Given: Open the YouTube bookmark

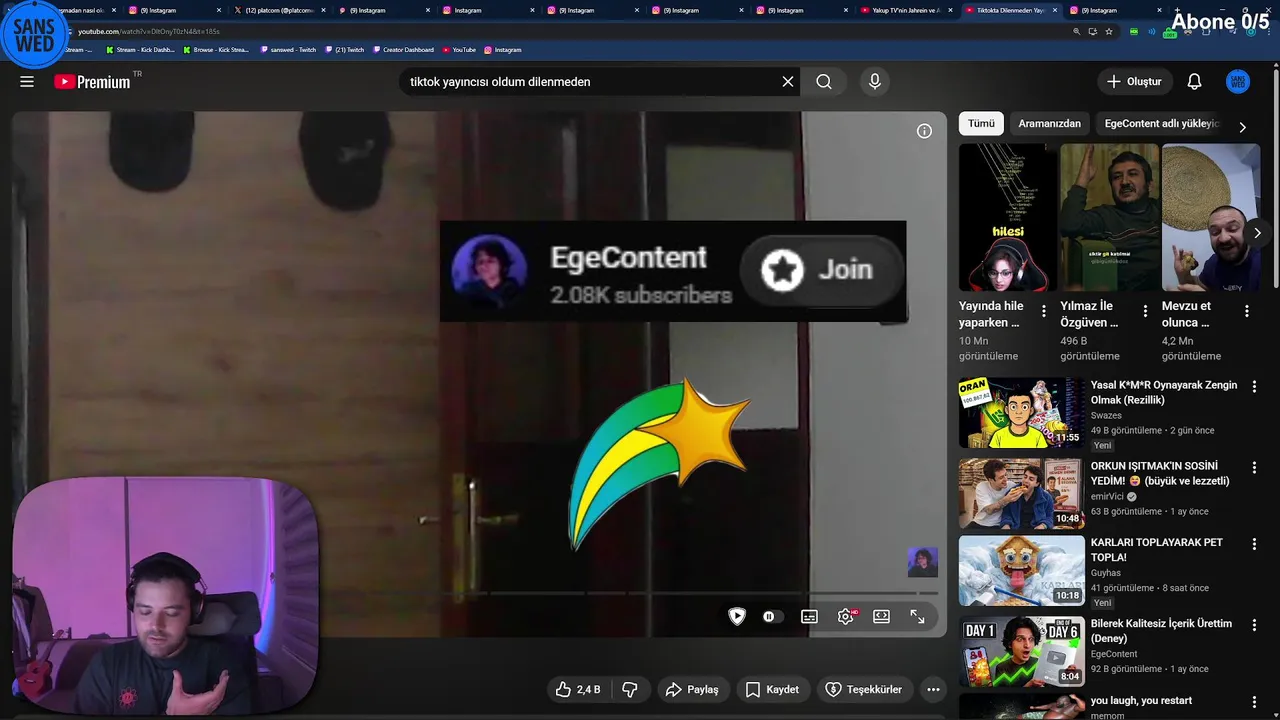Looking at the screenshot, I should [459, 49].
